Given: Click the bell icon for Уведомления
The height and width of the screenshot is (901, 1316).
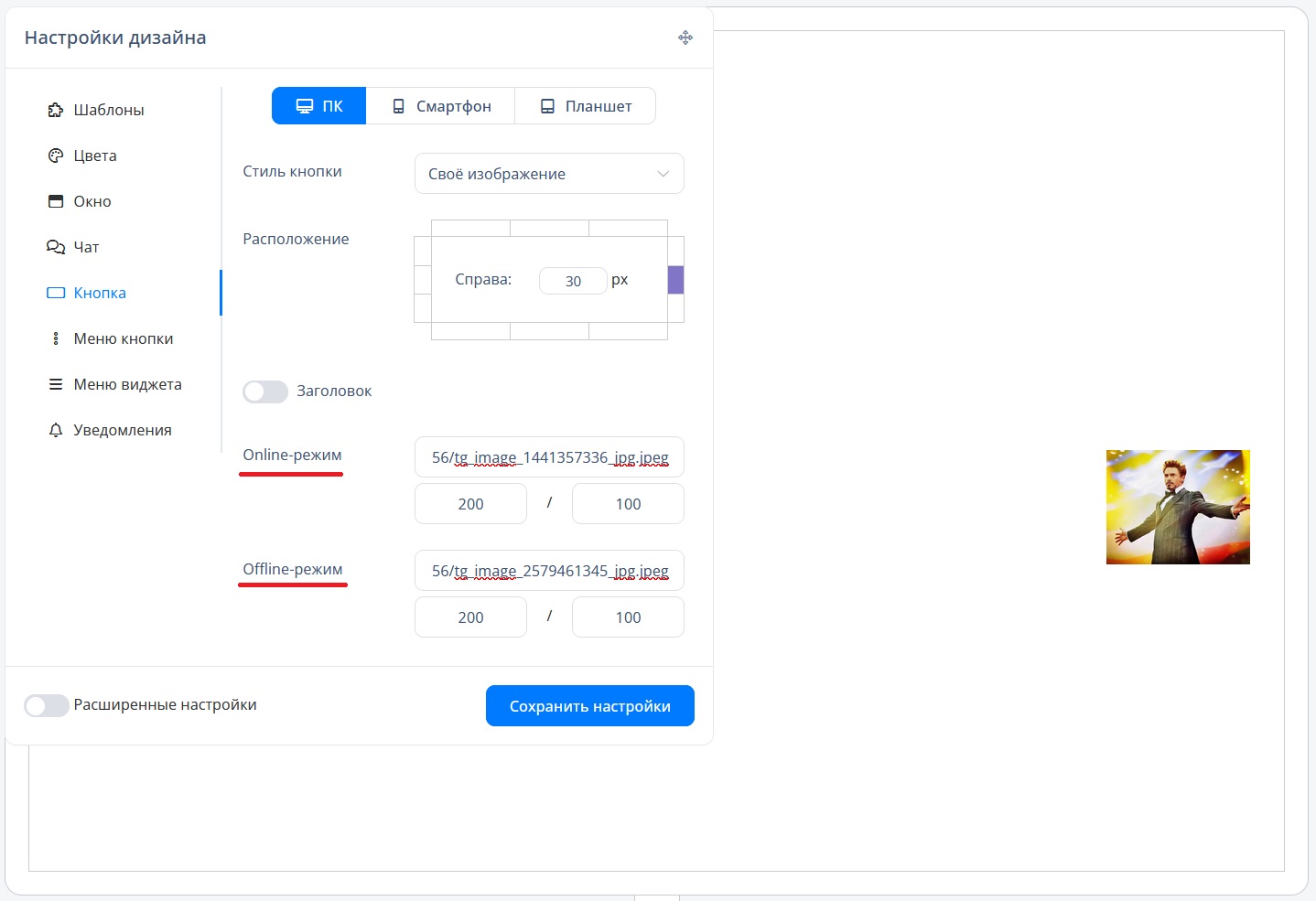Looking at the screenshot, I should [x=55, y=430].
